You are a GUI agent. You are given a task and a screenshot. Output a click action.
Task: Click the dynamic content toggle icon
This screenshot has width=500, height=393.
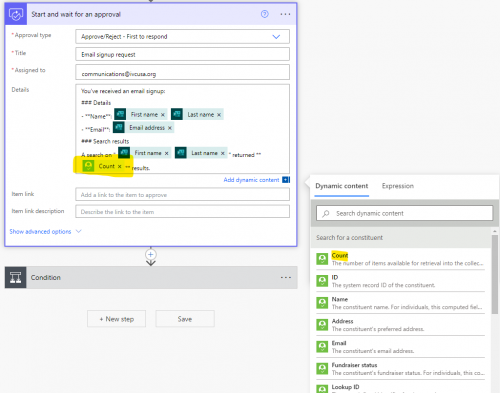pos(286,180)
